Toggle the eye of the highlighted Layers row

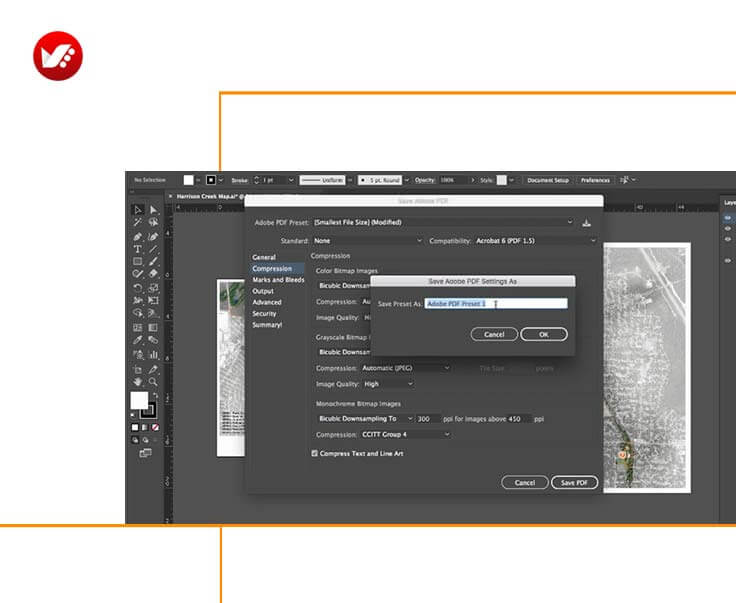click(728, 218)
